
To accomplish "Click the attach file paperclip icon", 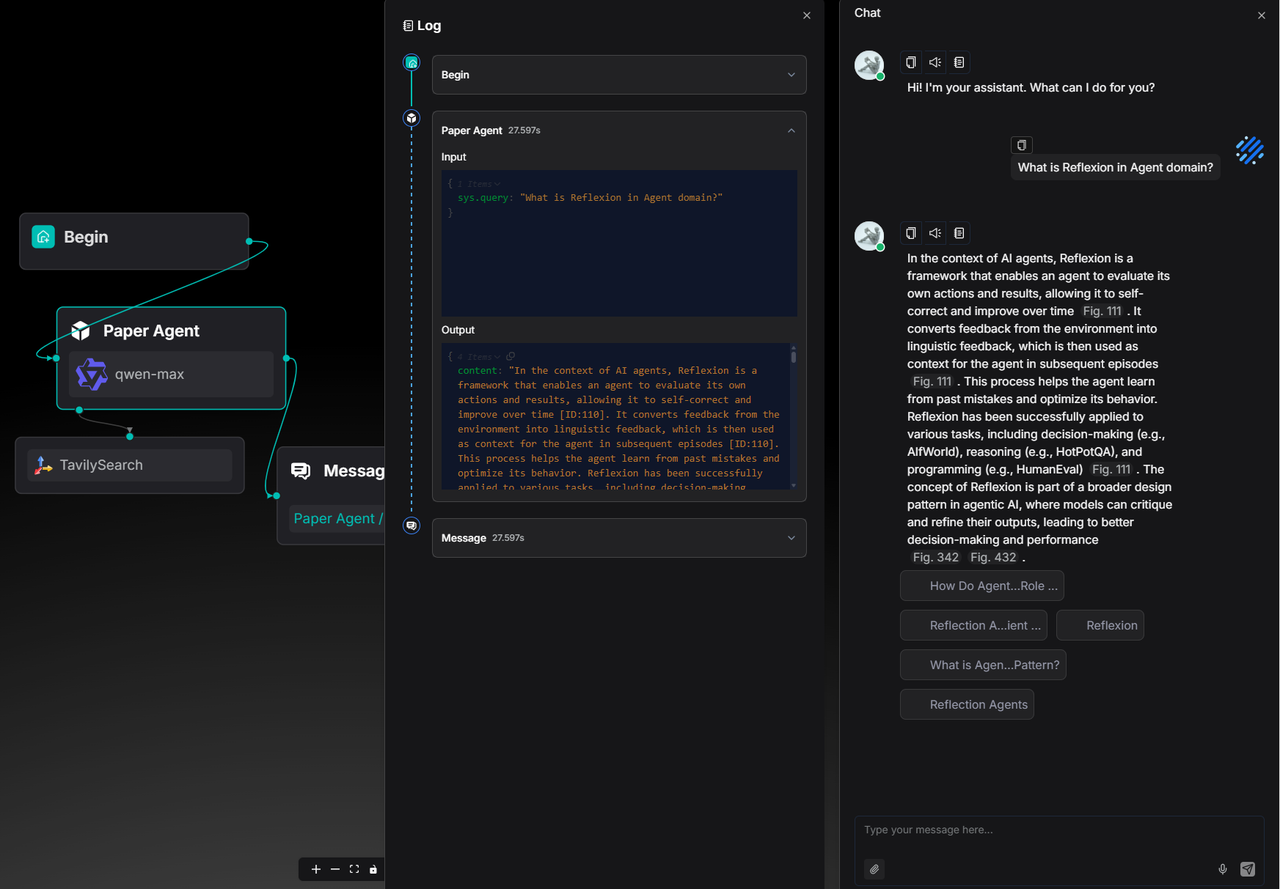I will 874,869.
